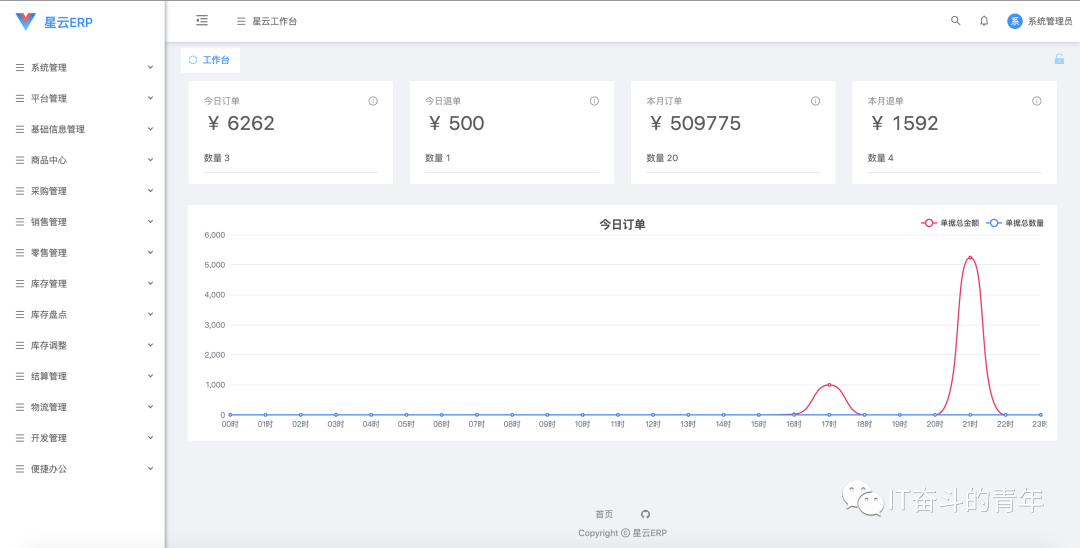This screenshot has width=1080, height=548.
Task: Click the 21时 peak data point
Action: point(970,258)
